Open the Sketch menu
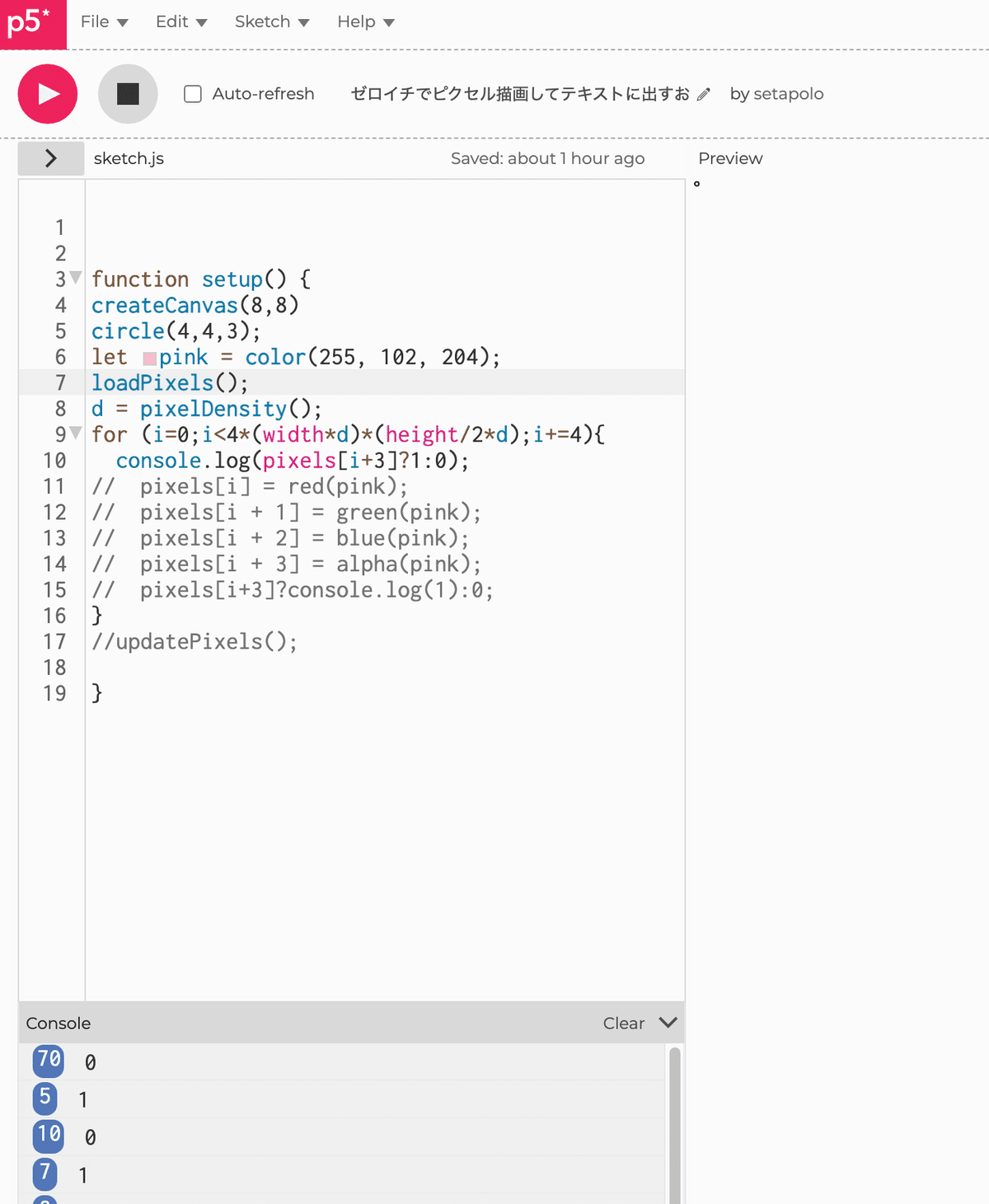Screen dimensions: 989x1204 click(272, 22)
